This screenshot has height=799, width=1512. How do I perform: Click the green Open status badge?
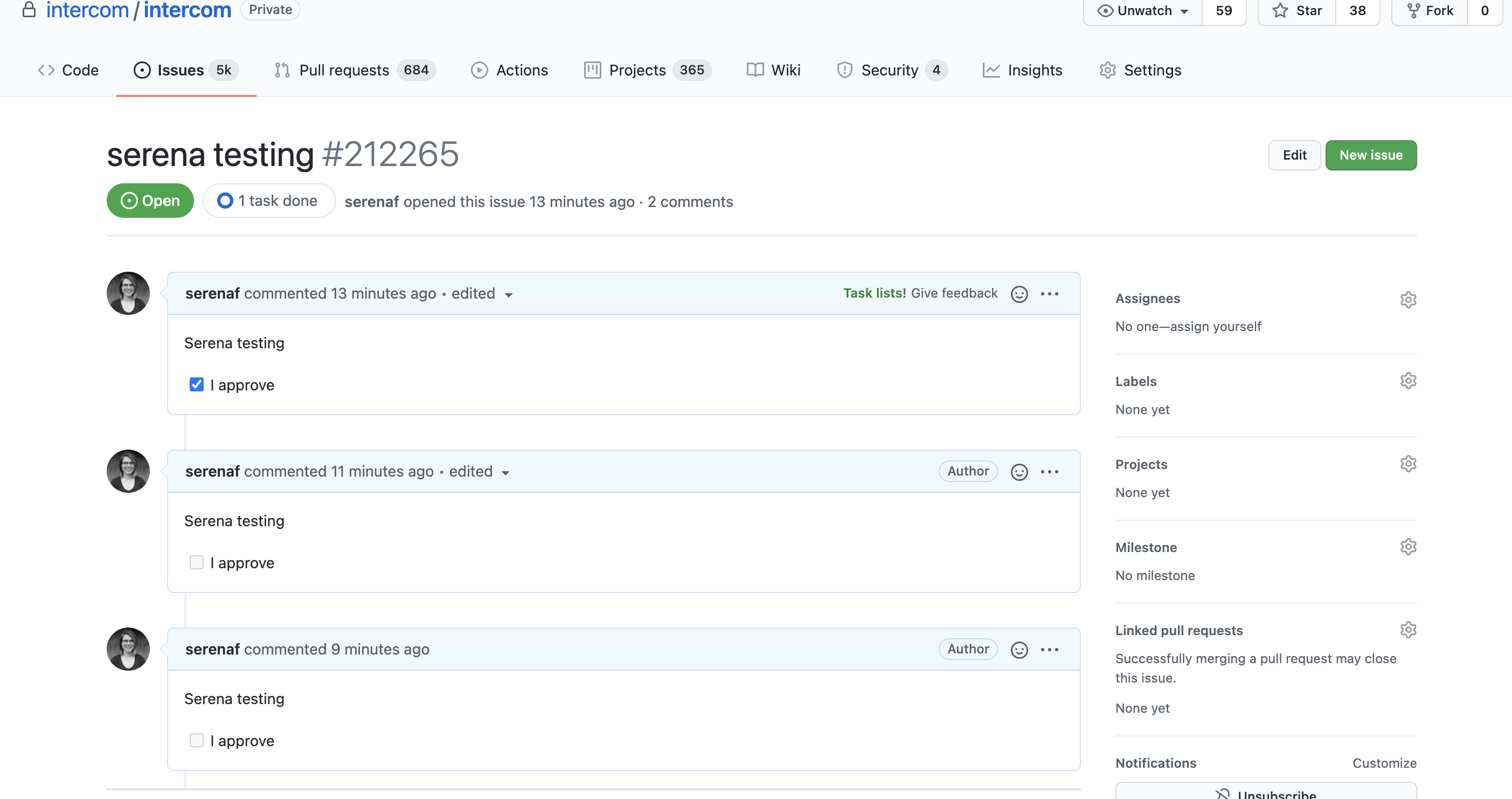click(150, 201)
